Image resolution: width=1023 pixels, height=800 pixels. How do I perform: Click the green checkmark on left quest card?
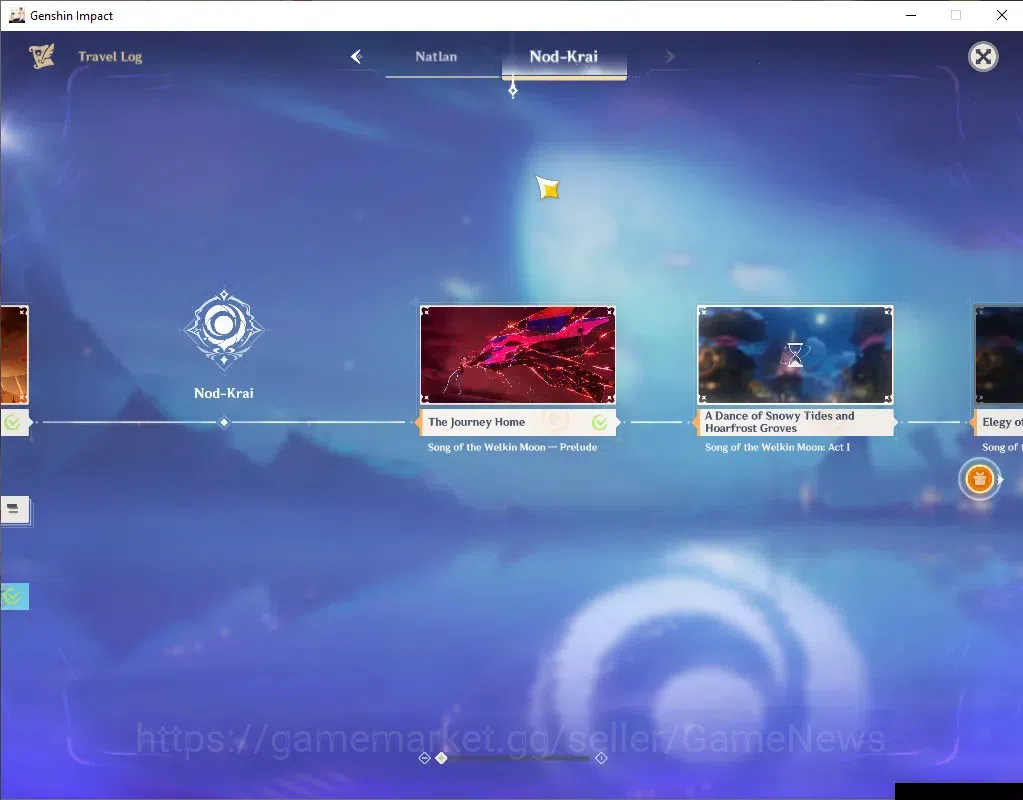pos(12,423)
